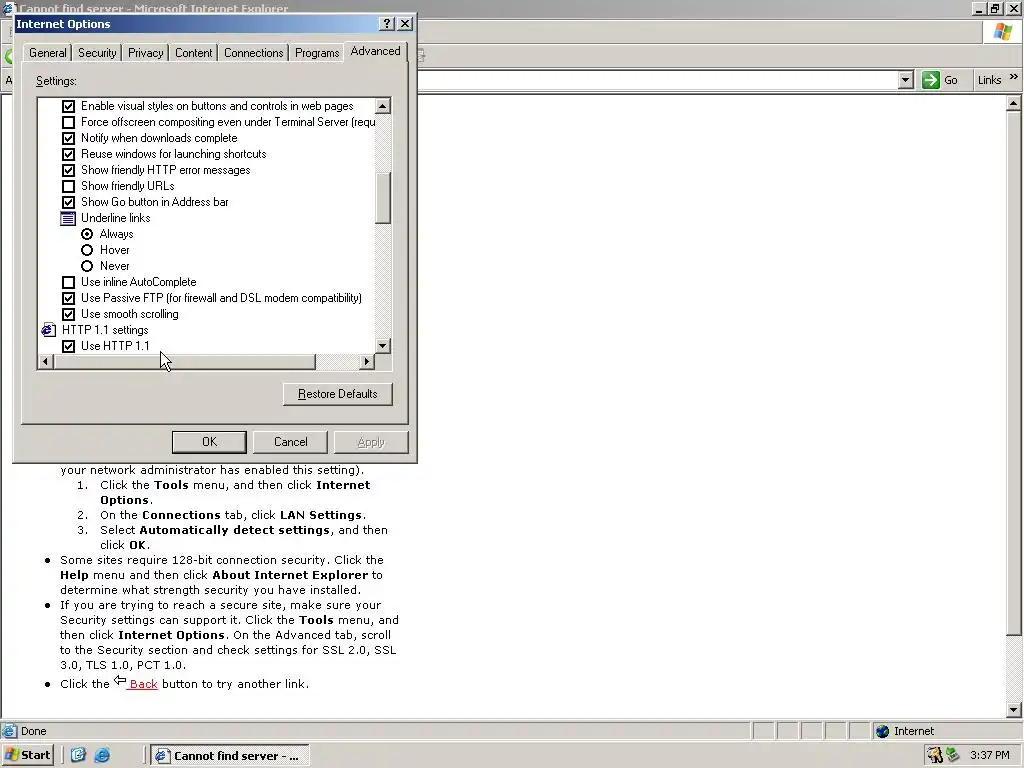
Task: Click the HTTP 1.1 settings category icon
Action: pos(48,330)
